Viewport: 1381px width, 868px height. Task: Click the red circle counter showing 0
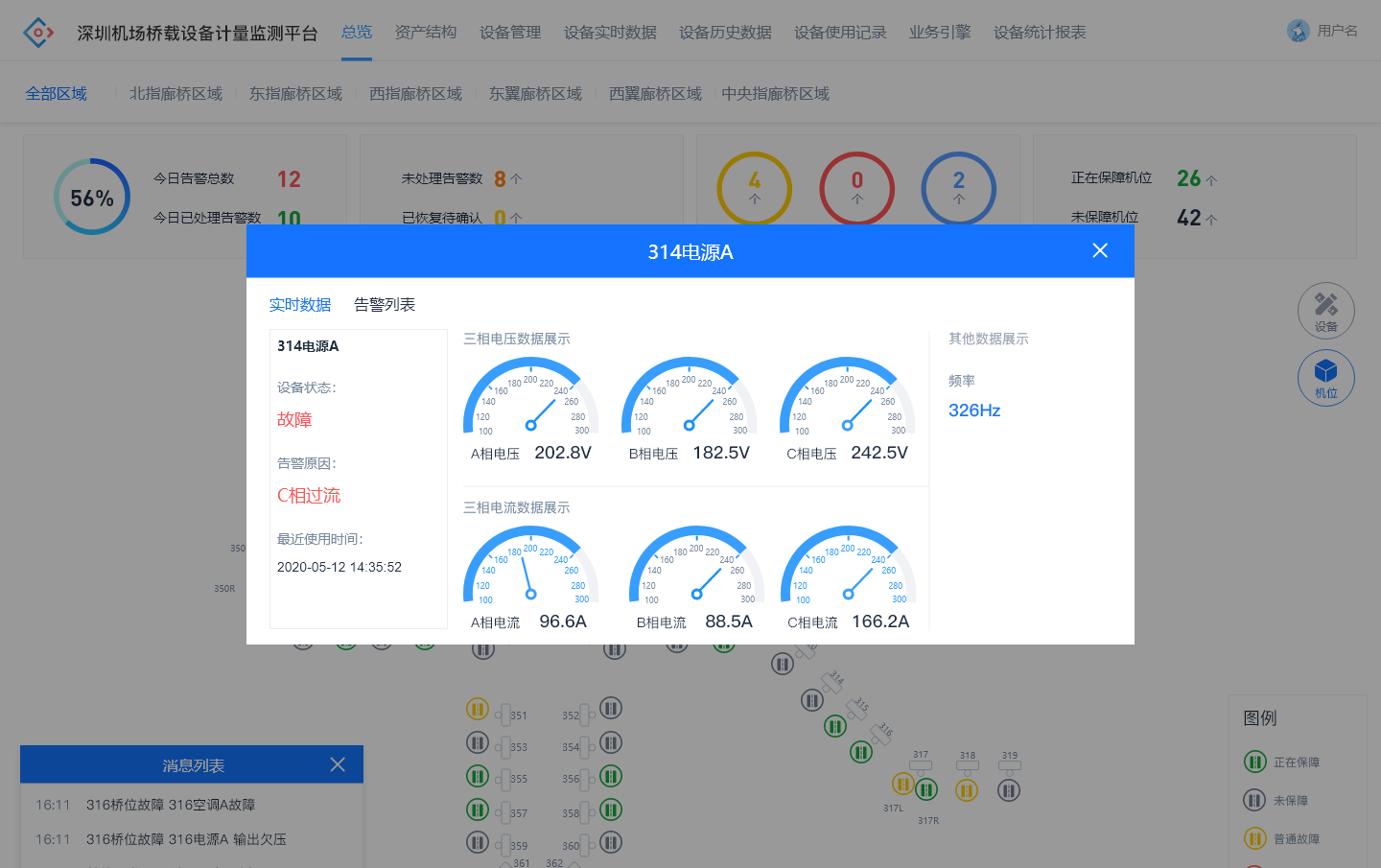pos(857,189)
